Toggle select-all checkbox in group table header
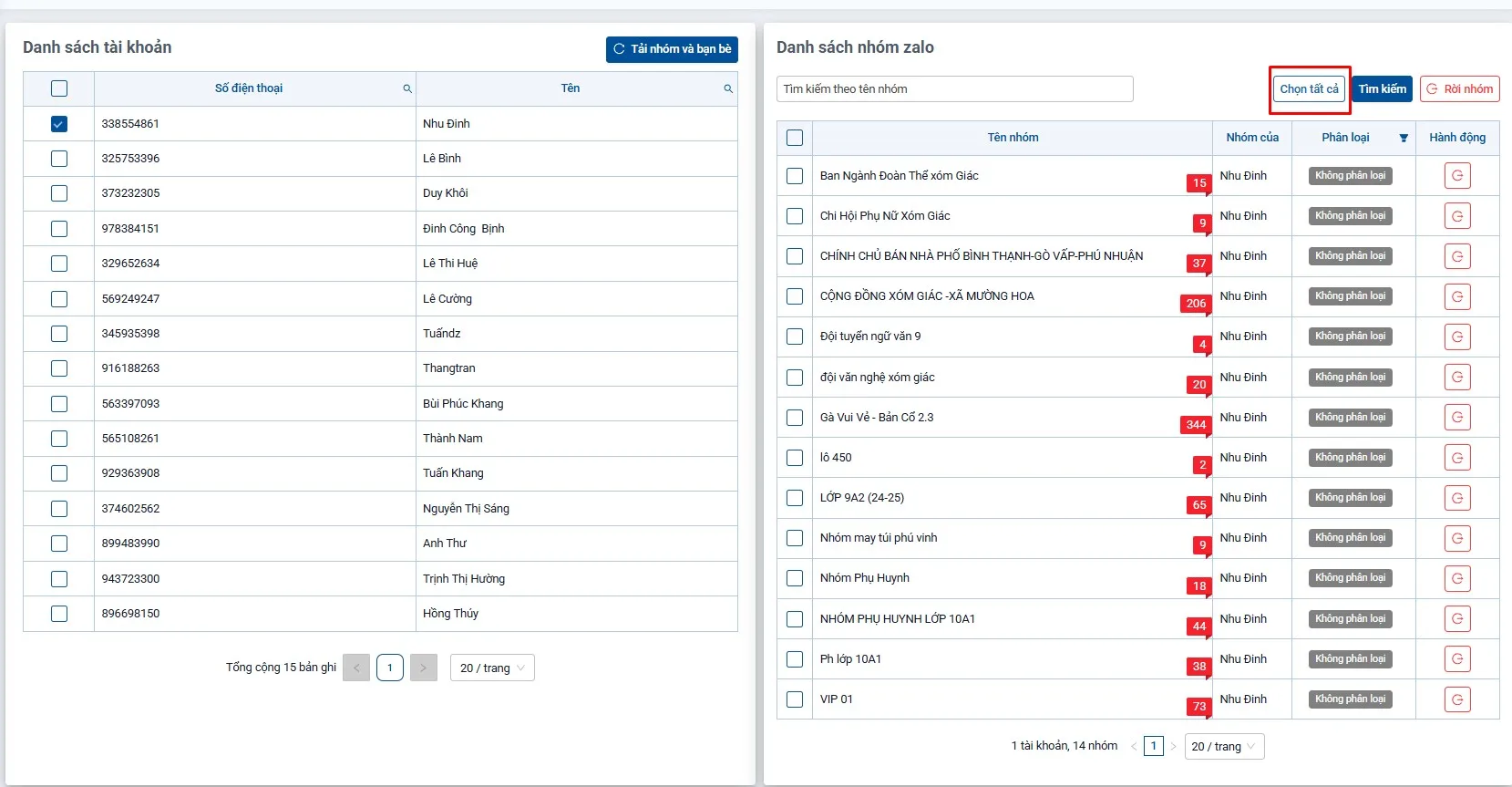This screenshot has height=787, width=1512. pyautogui.click(x=795, y=138)
